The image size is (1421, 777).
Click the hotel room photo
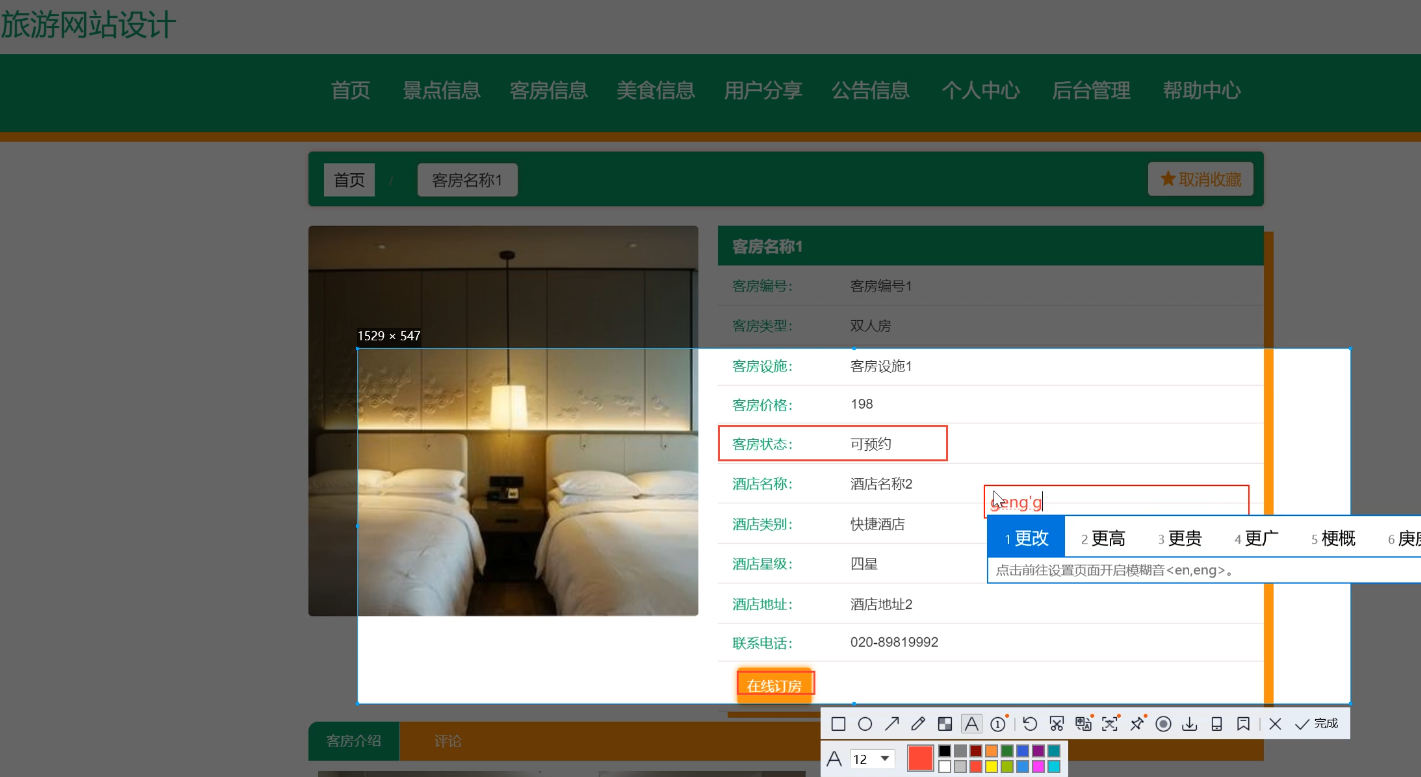503,420
